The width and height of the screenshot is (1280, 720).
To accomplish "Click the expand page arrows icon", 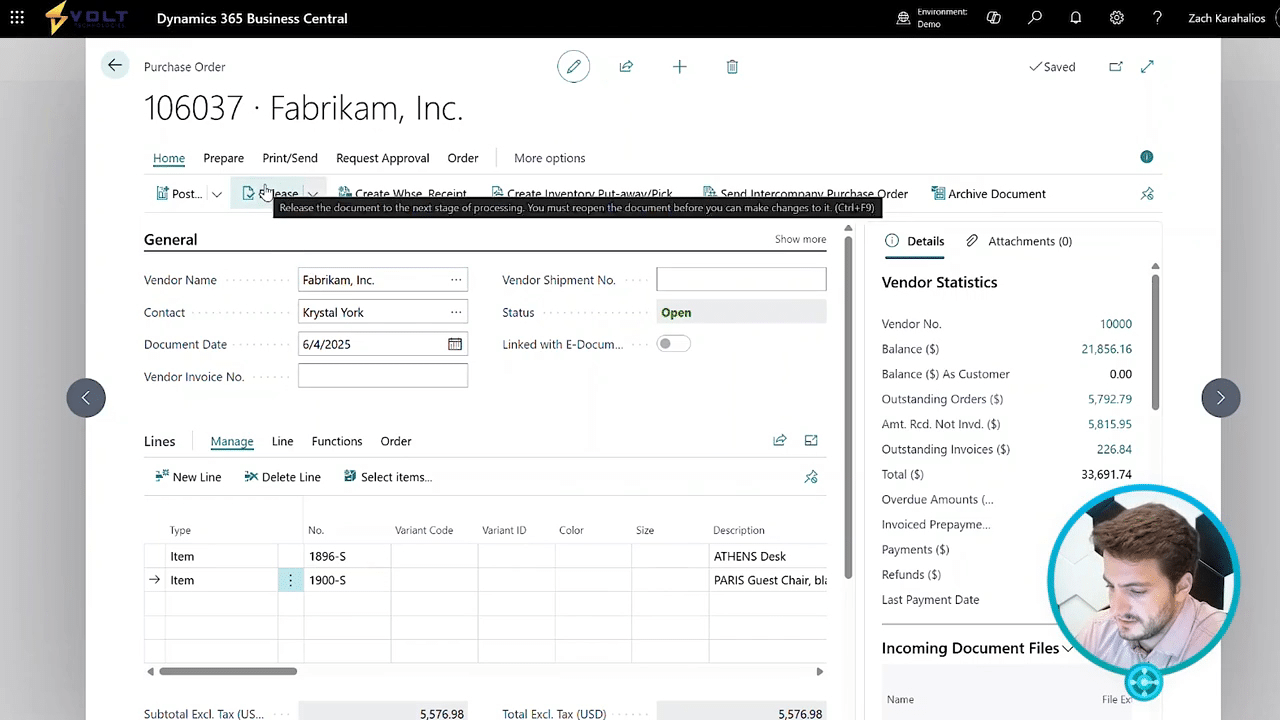I will pyautogui.click(x=1147, y=67).
